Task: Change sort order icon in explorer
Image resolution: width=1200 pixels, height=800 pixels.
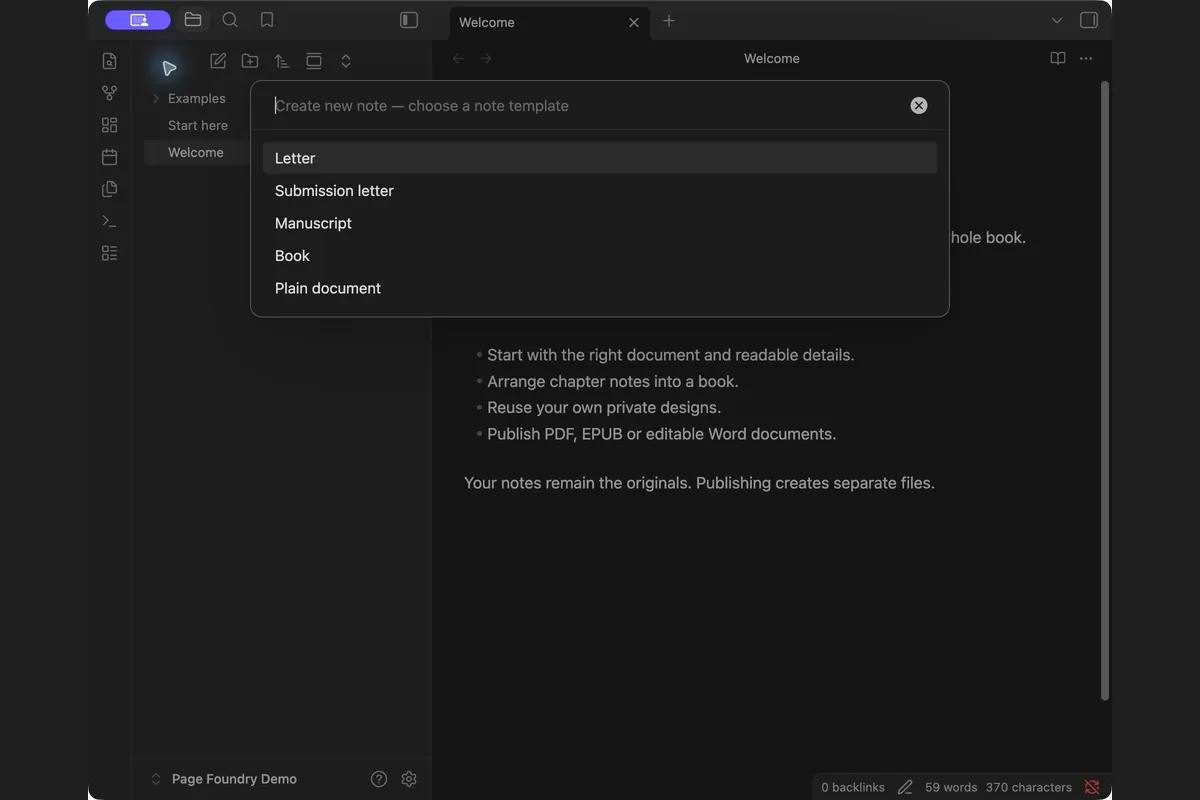Action: pos(282,61)
